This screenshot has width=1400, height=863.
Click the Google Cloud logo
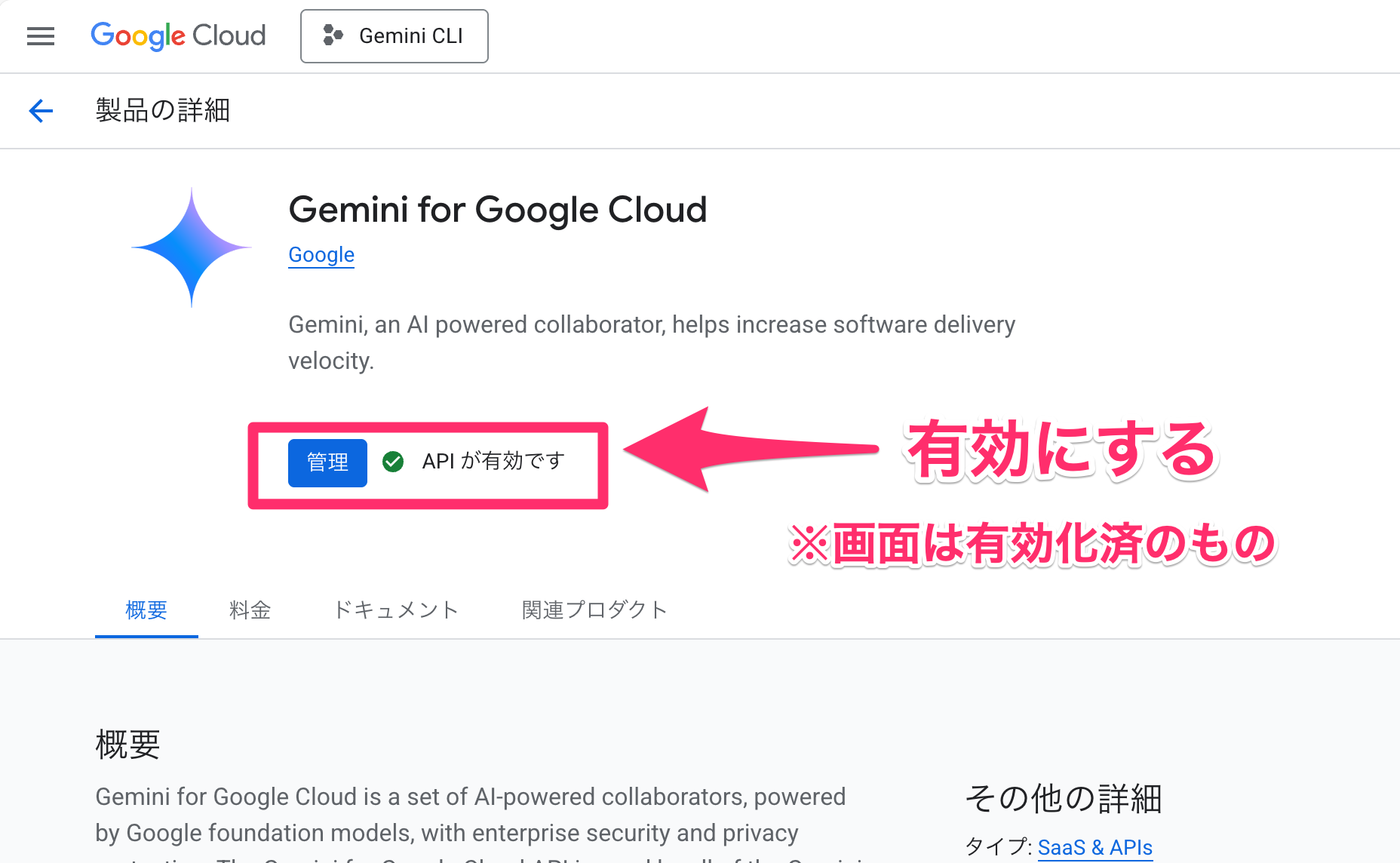click(178, 35)
